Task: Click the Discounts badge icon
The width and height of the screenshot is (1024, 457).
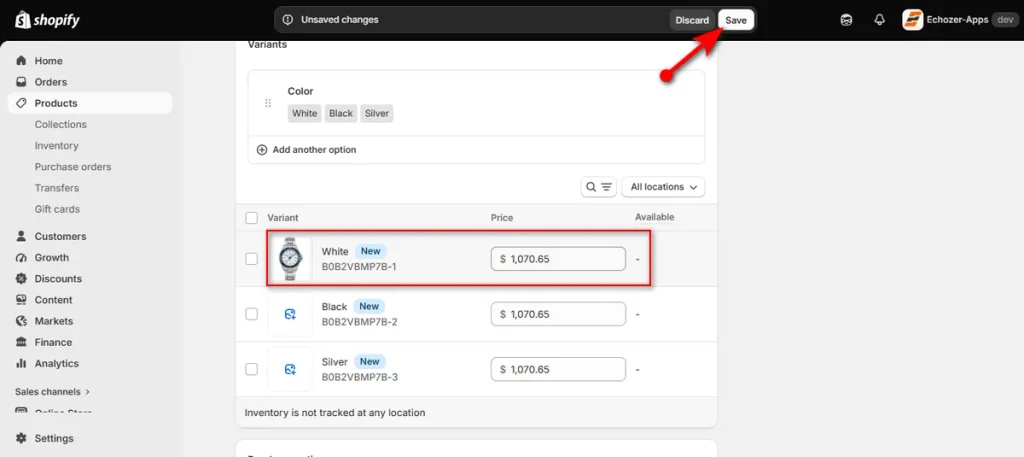Action: (x=22, y=279)
